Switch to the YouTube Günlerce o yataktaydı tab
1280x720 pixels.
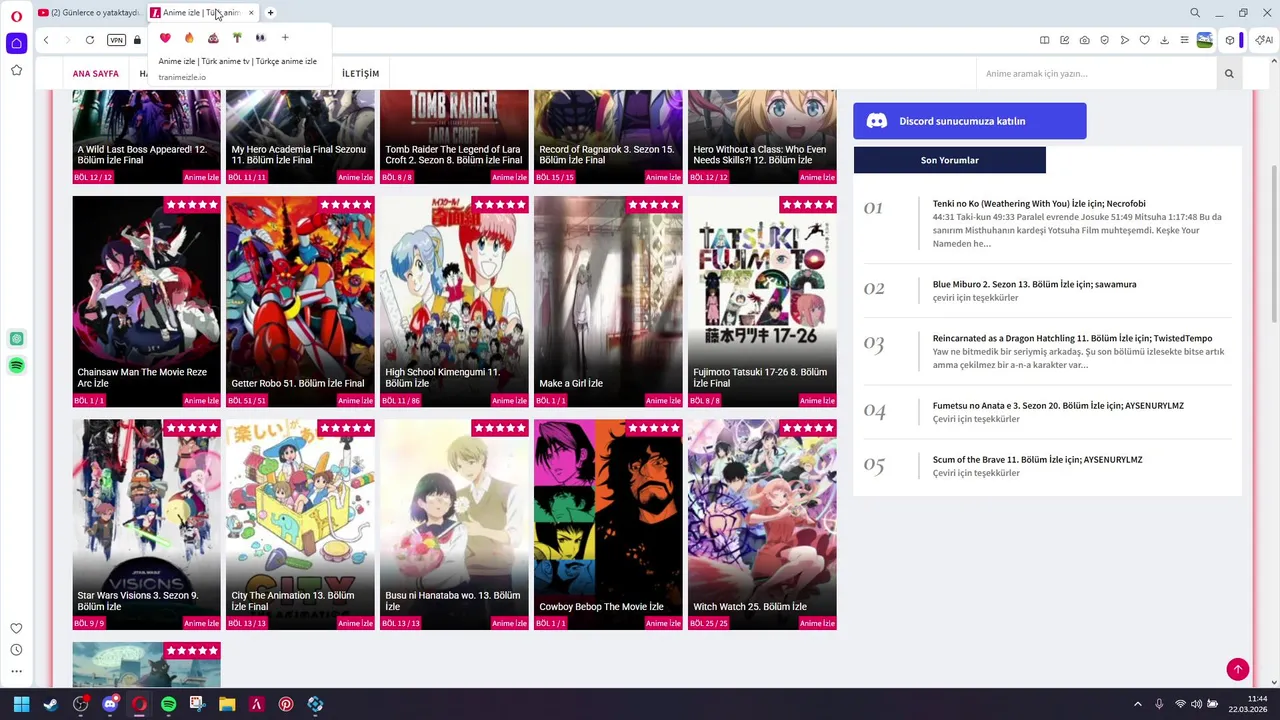coord(89,13)
